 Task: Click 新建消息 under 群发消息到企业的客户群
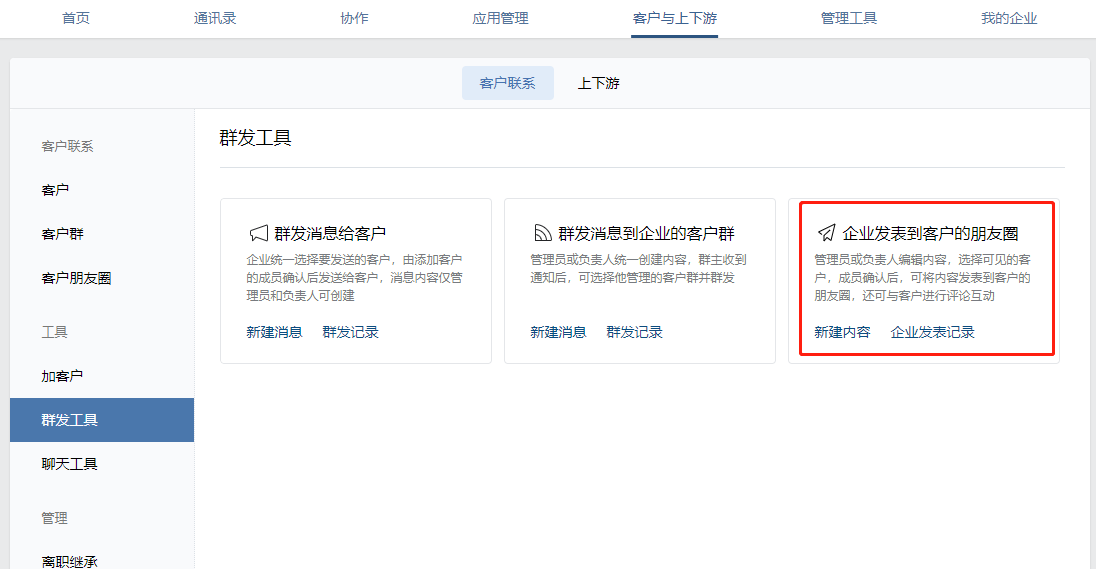[558, 332]
